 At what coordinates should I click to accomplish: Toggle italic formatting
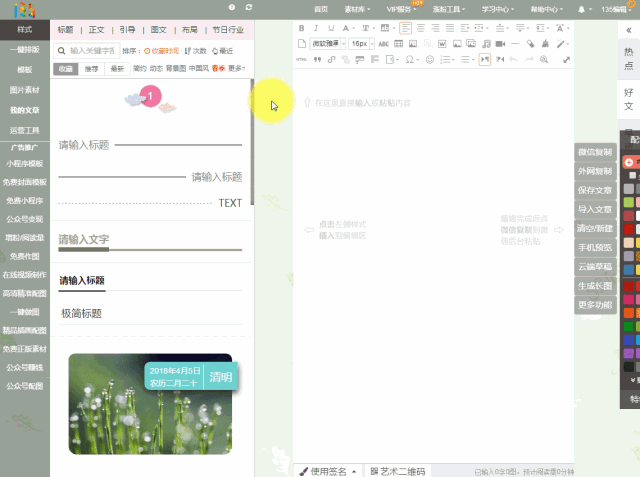click(x=316, y=28)
